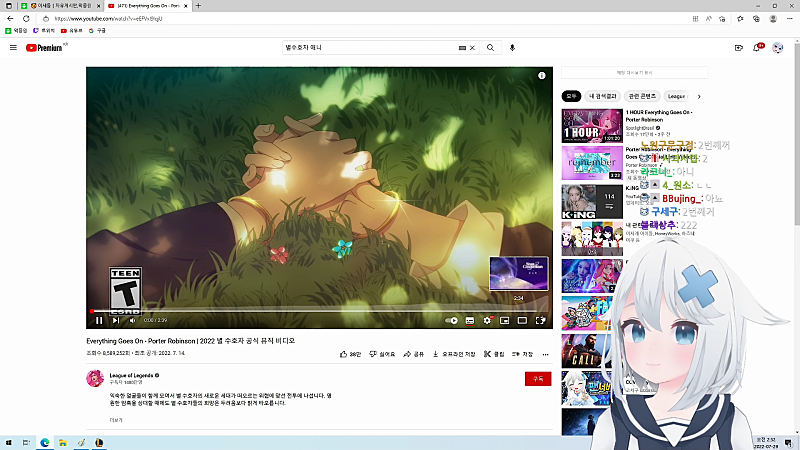Click the browser address bar URL

108,18
